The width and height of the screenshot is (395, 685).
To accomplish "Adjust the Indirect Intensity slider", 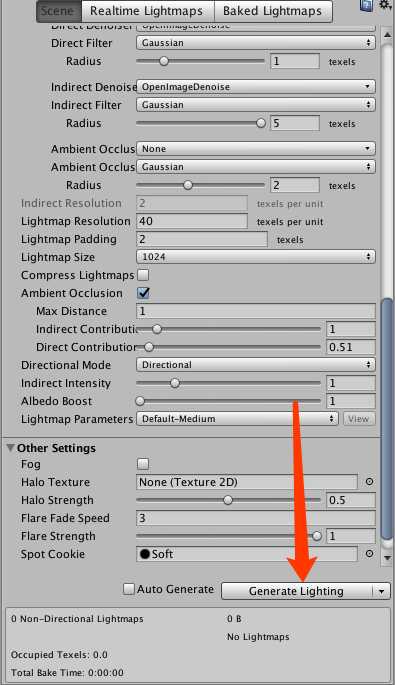I will (x=229, y=383).
